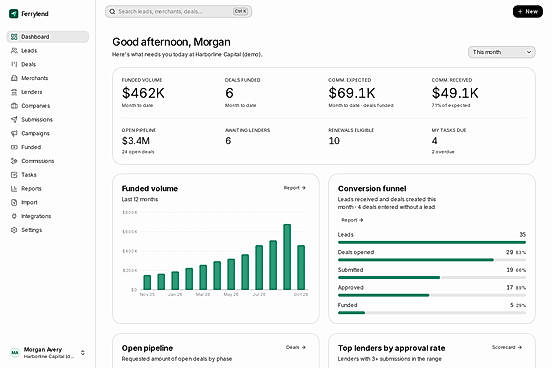552x368 pixels.
Task: Click the Funded funnel progress bar
Action: (432, 313)
